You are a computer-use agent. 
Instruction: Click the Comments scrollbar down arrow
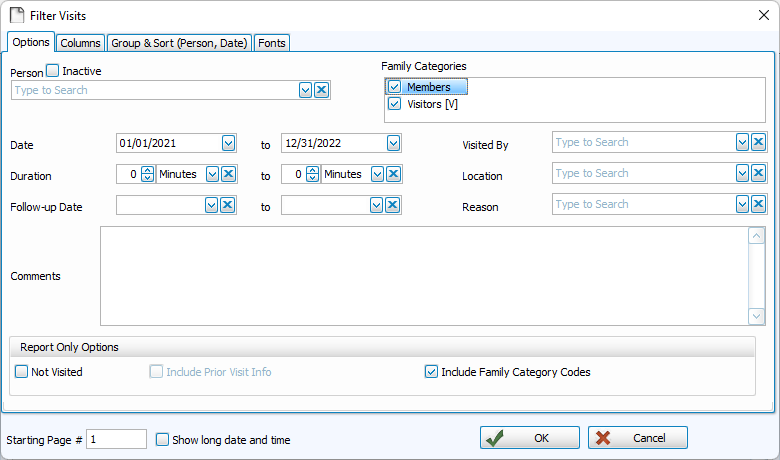pyautogui.click(x=757, y=316)
